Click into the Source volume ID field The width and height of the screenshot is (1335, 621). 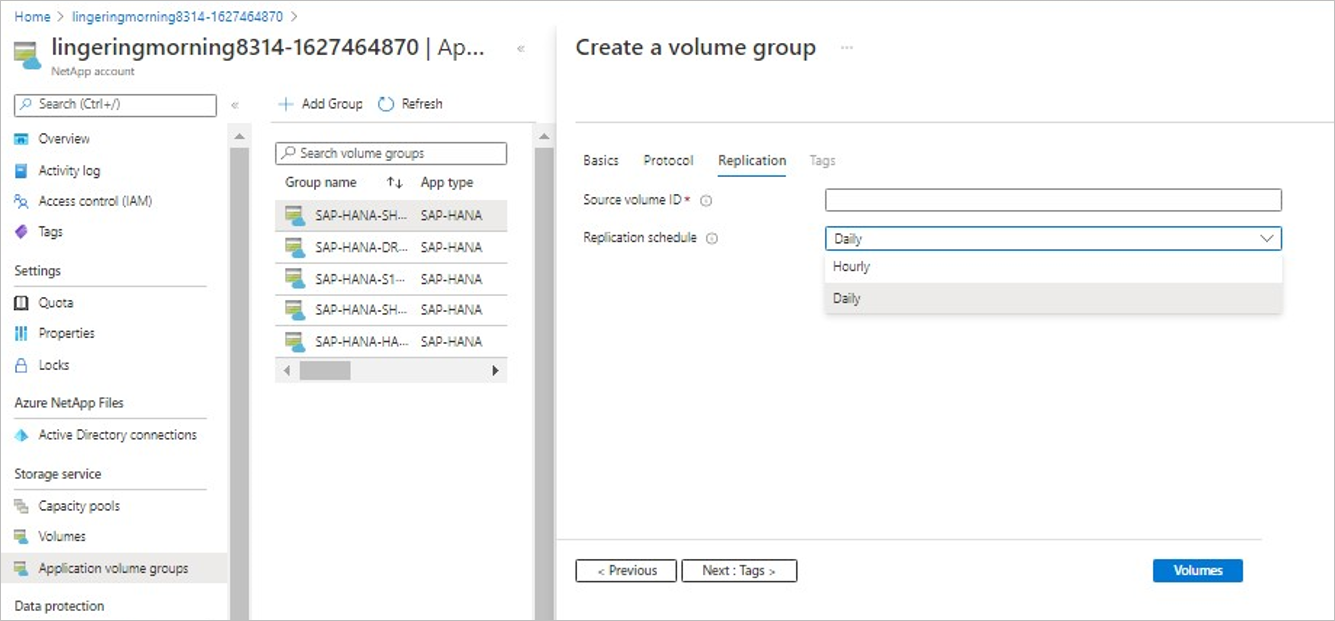click(1053, 200)
